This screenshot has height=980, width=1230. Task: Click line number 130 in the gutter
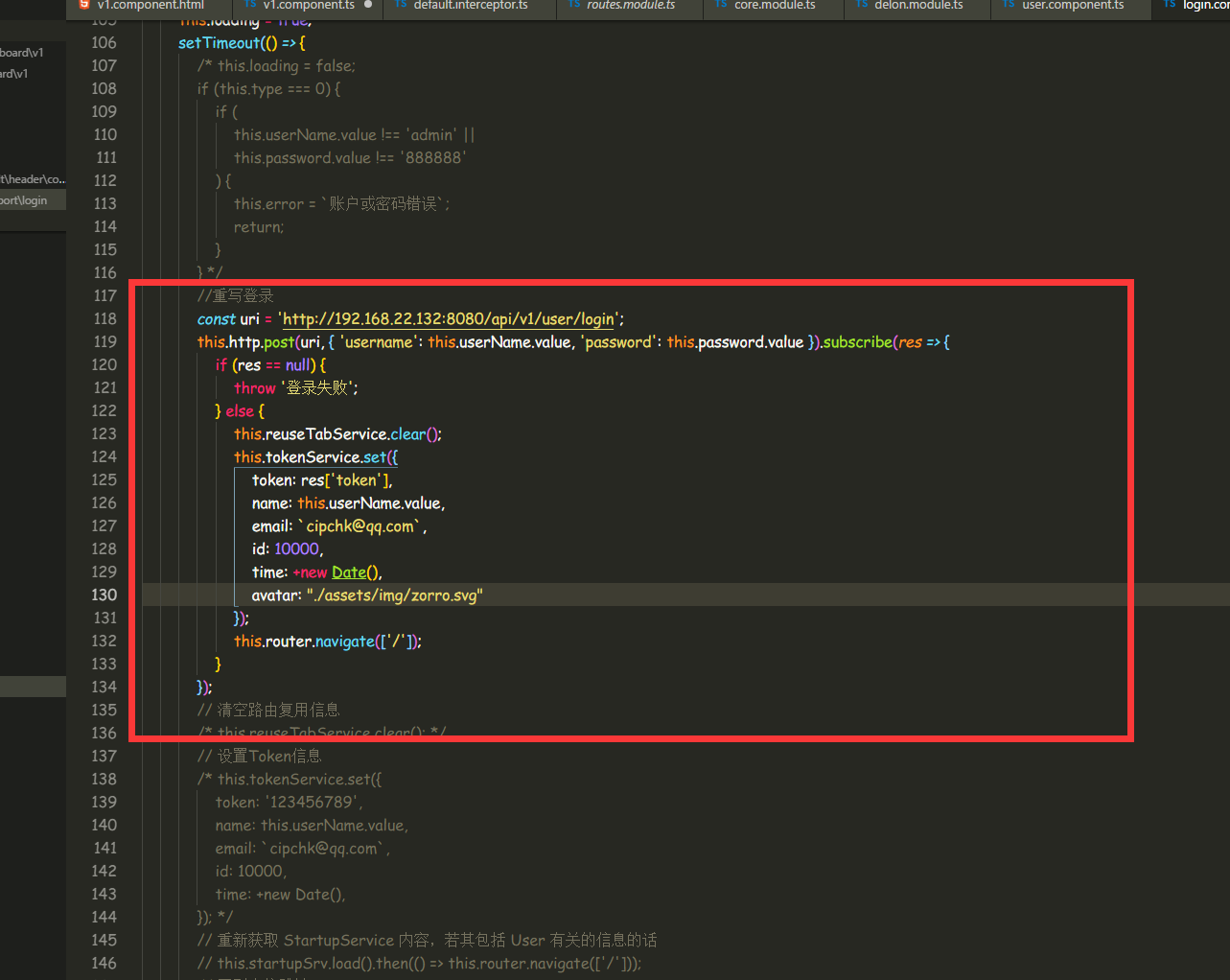tap(104, 595)
